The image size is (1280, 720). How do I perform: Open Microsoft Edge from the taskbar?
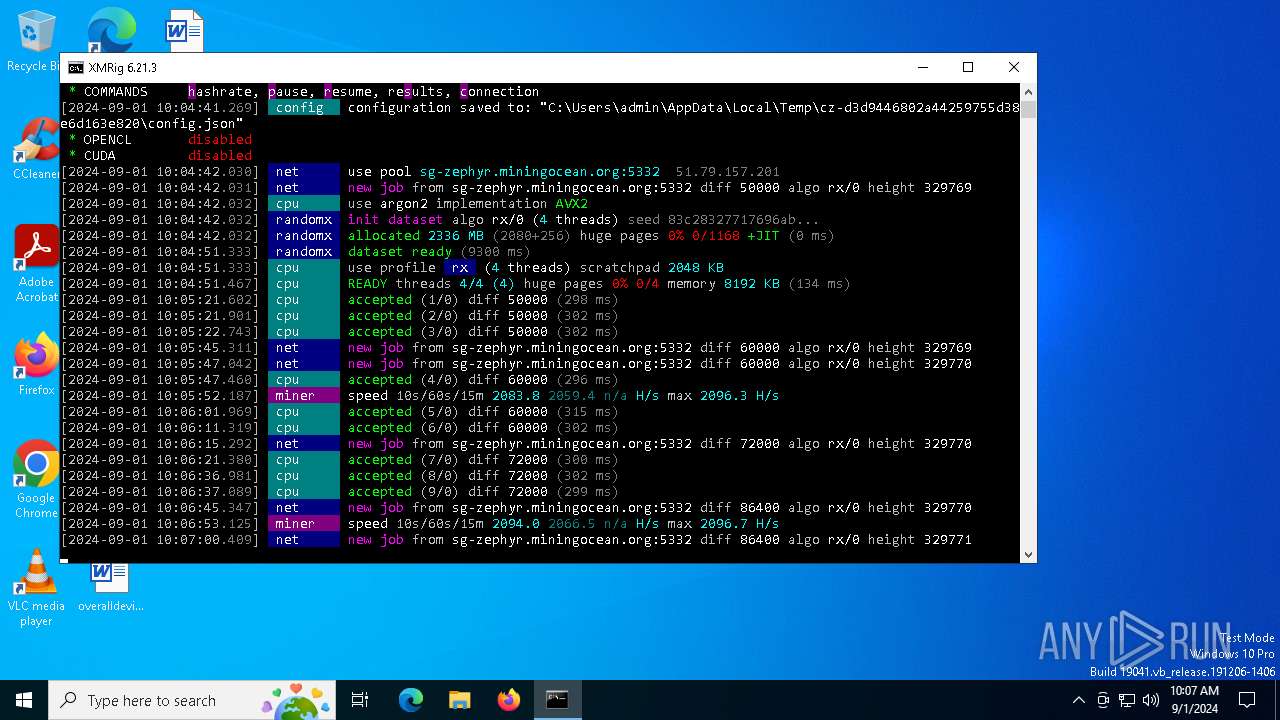coord(411,700)
